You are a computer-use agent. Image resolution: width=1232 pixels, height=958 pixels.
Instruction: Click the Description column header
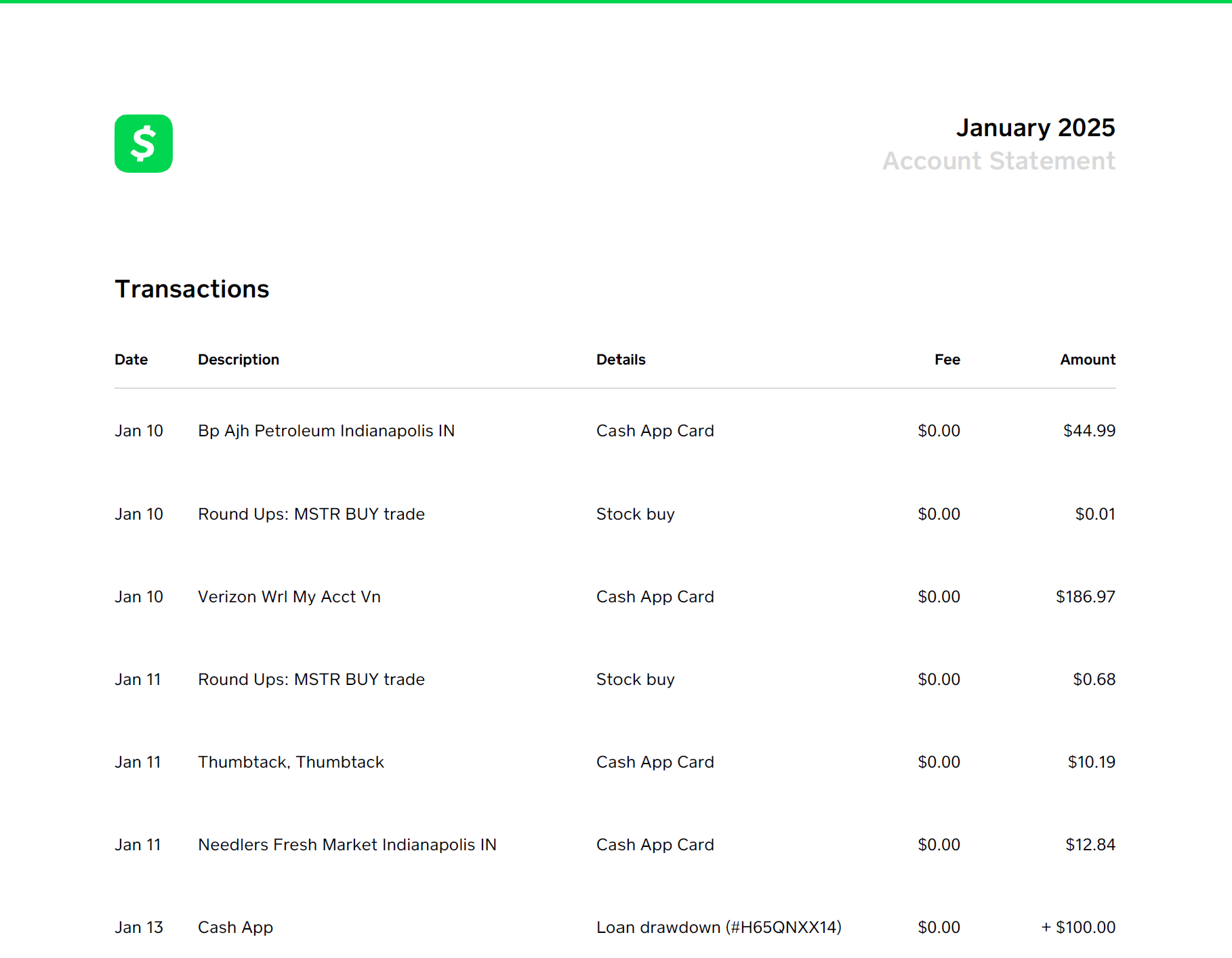(x=238, y=360)
